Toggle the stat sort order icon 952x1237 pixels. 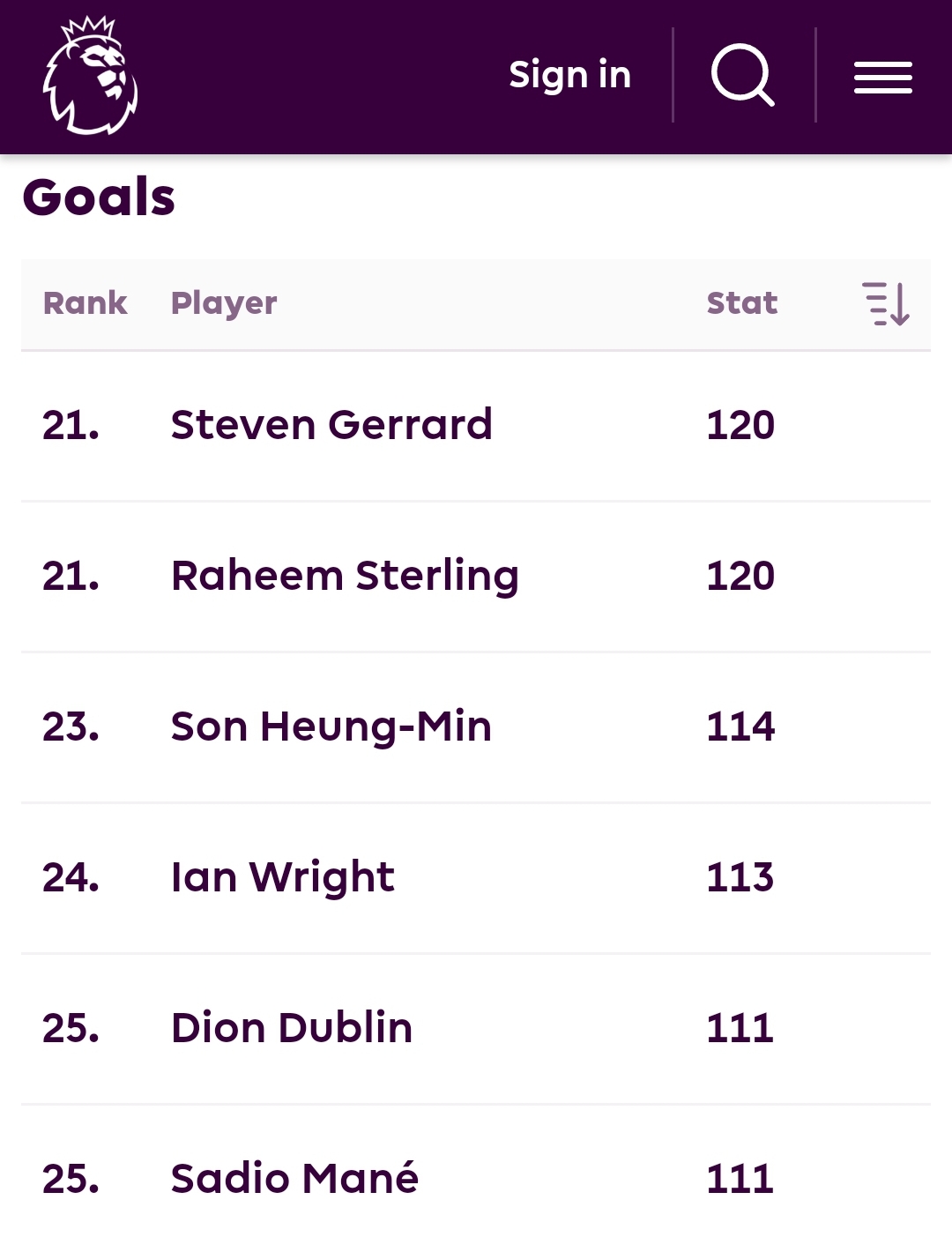885,304
